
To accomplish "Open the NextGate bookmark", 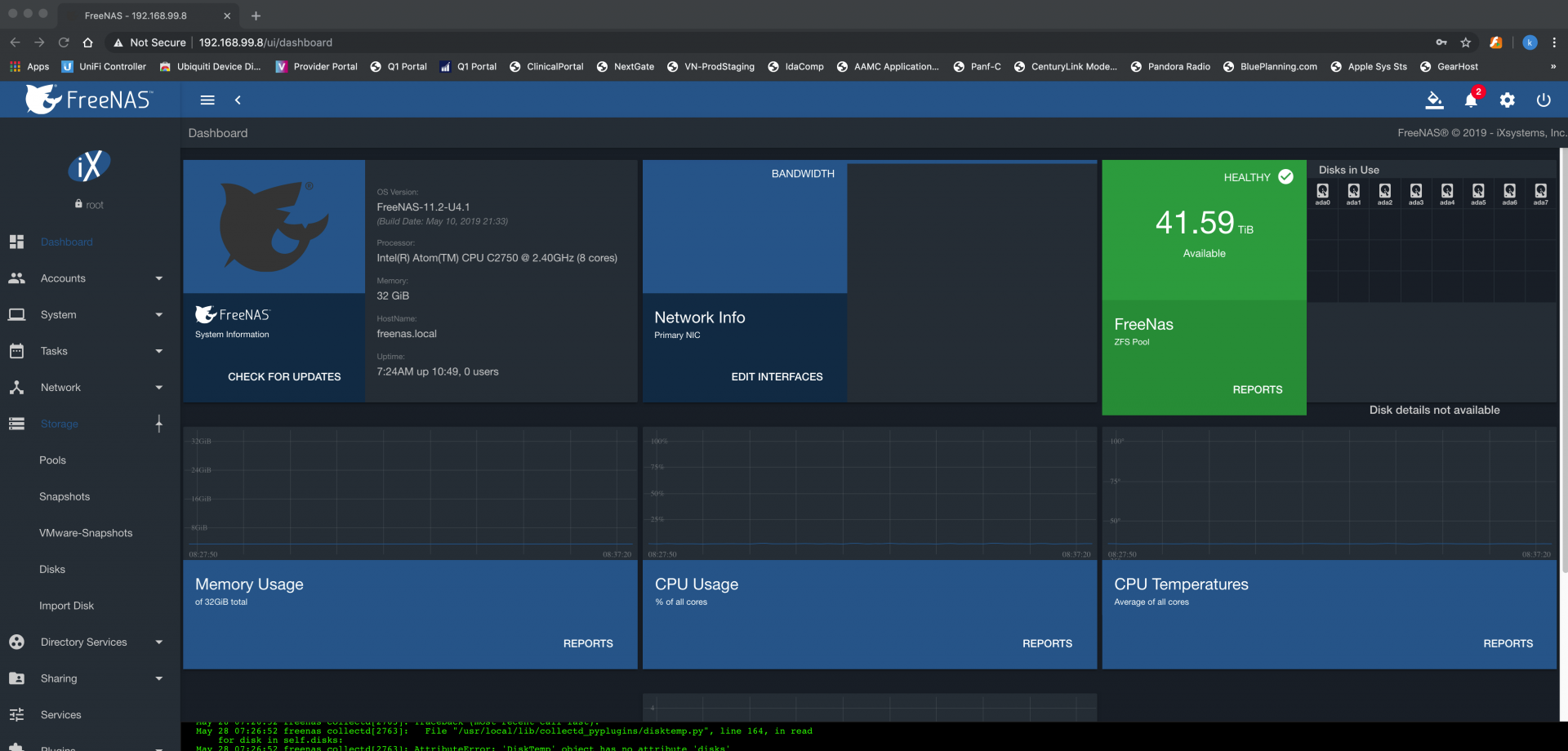I will click(626, 67).
